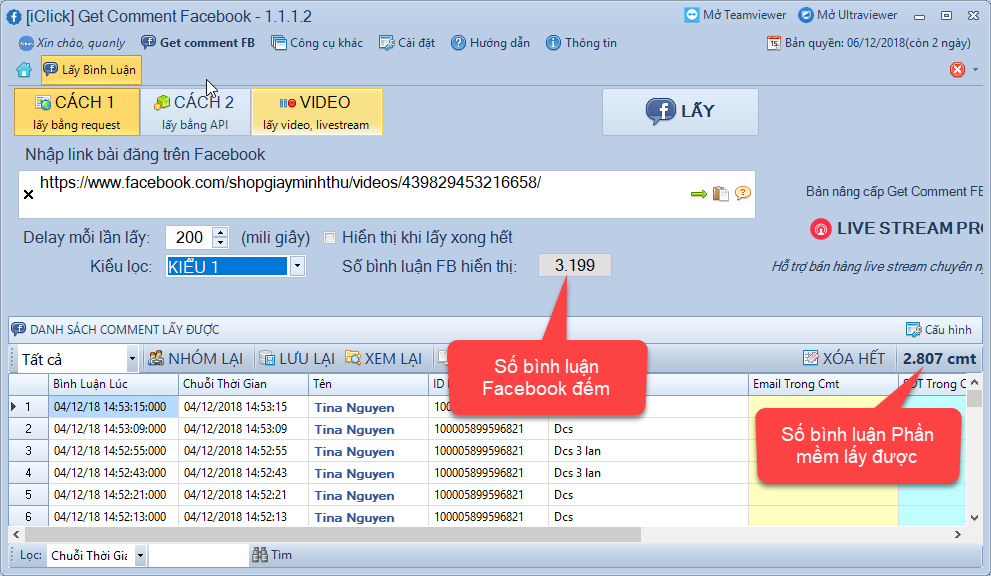The height and width of the screenshot is (576, 991).
Task: Open the Kiểu lọc KIỂU 1 dropdown
Action: [297, 266]
